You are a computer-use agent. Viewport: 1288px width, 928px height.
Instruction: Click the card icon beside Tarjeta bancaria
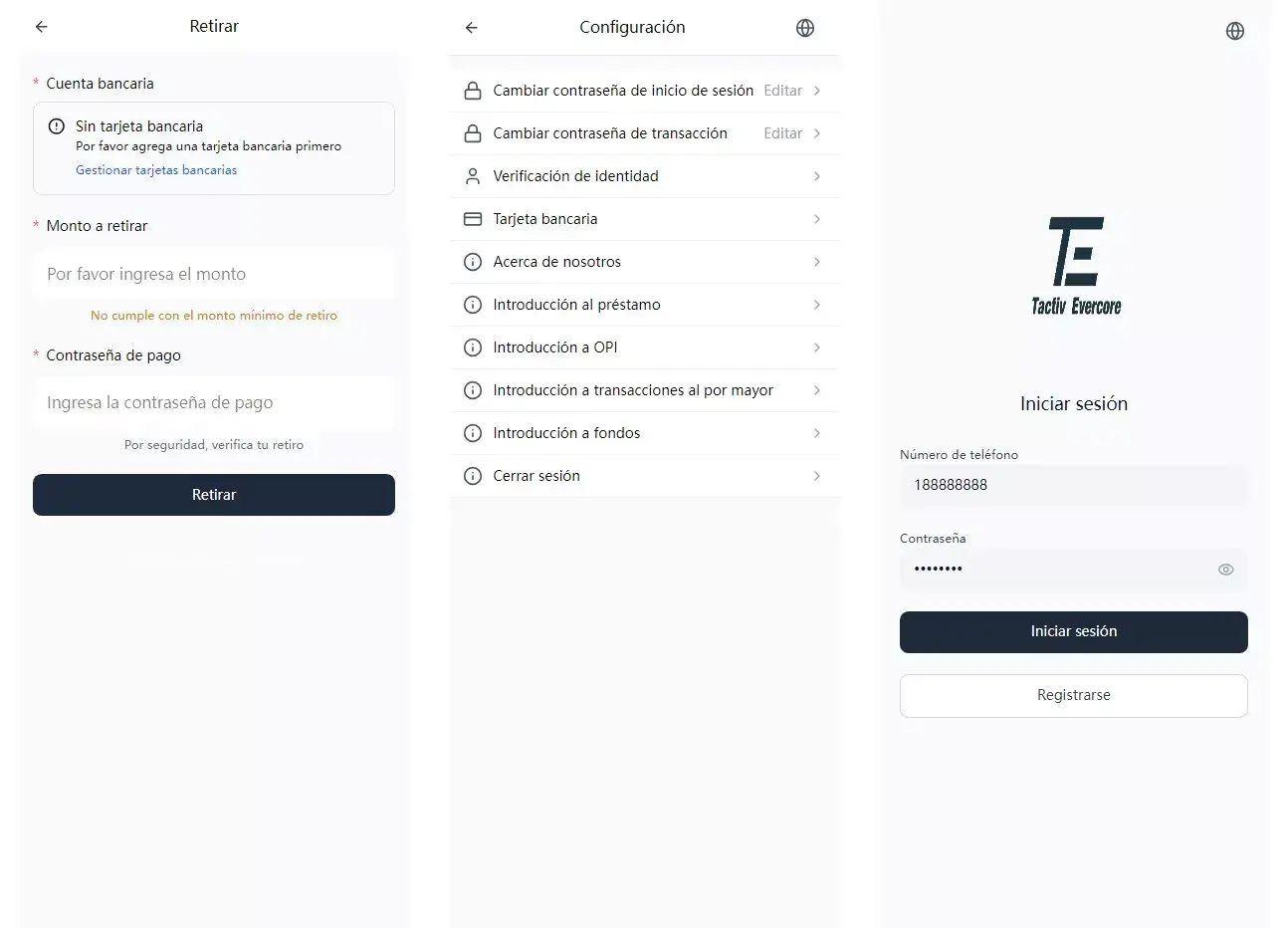pyautogui.click(x=473, y=219)
